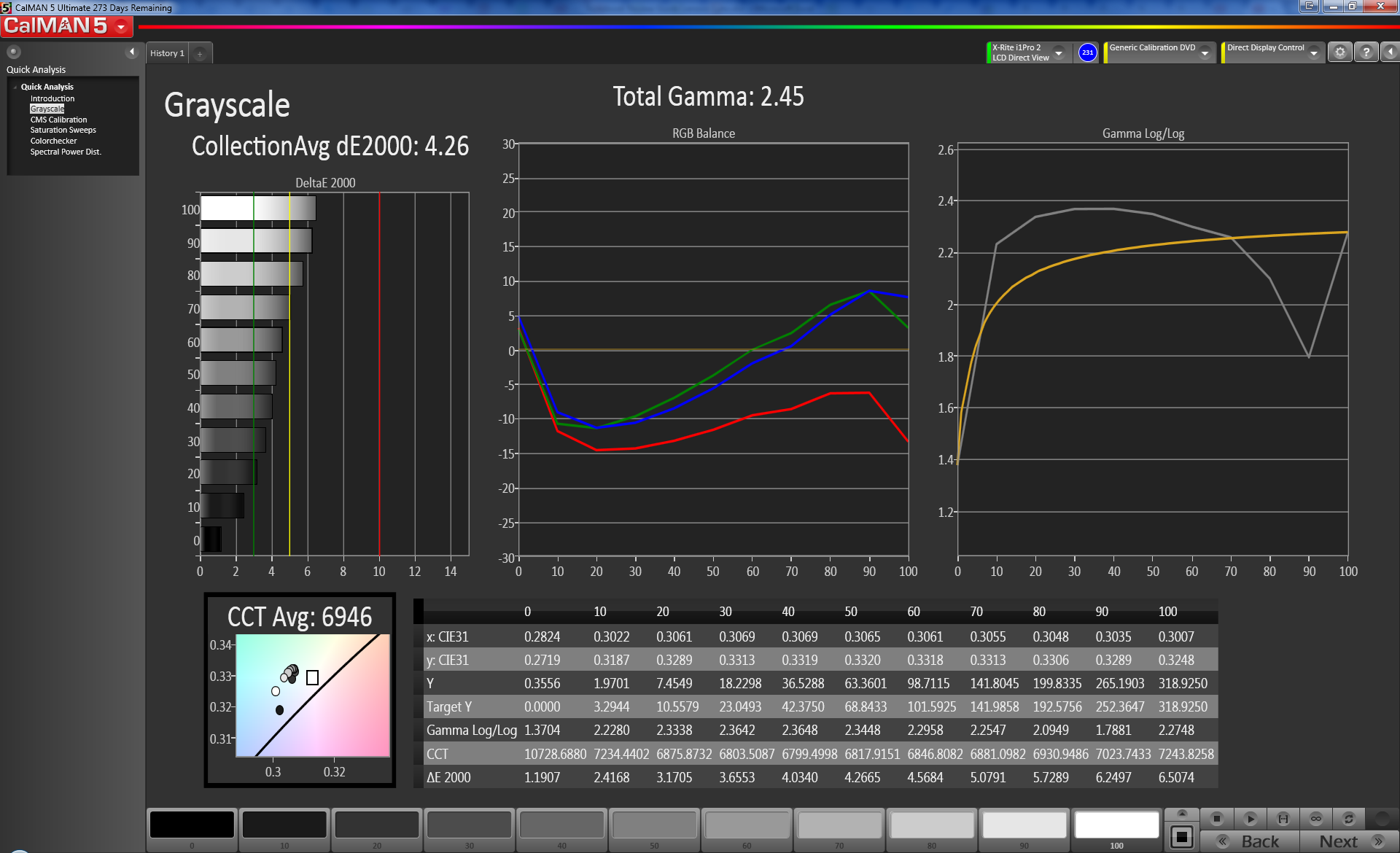Click the stop measurement icon
This screenshot has height=853, width=1400.
pos(1216,819)
